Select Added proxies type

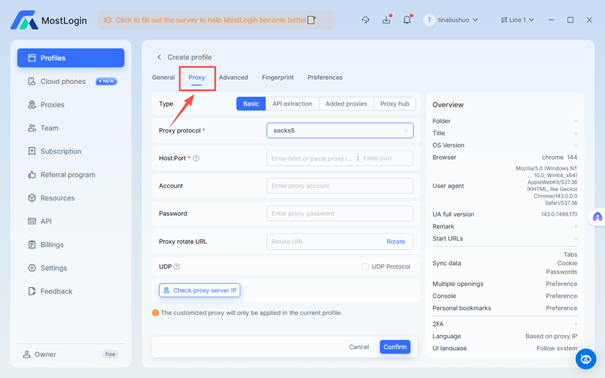point(346,104)
